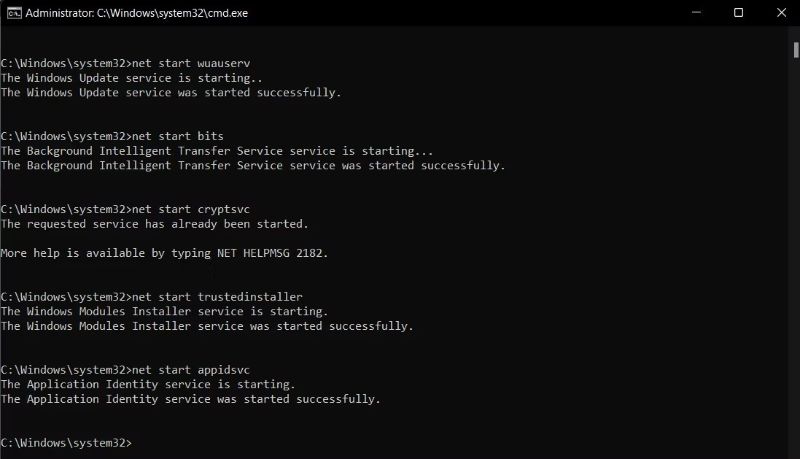
Task: Click 'Windows Modules Installer service was started successfully' line
Action: pyautogui.click(x=207, y=326)
